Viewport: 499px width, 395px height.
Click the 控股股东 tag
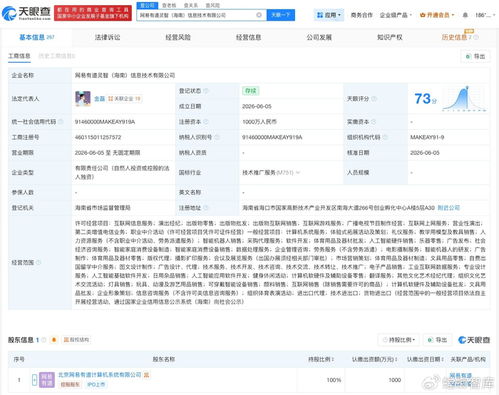click(x=70, y=385)
